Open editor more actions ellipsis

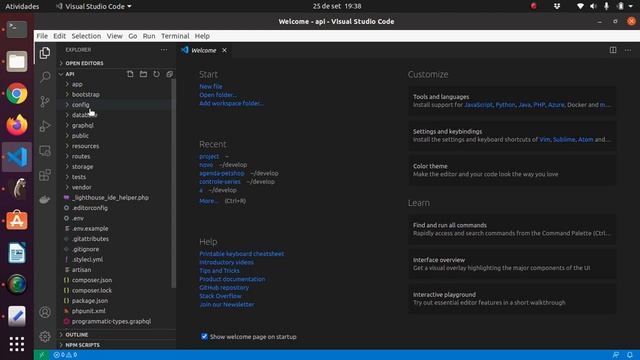coord(628,50)
